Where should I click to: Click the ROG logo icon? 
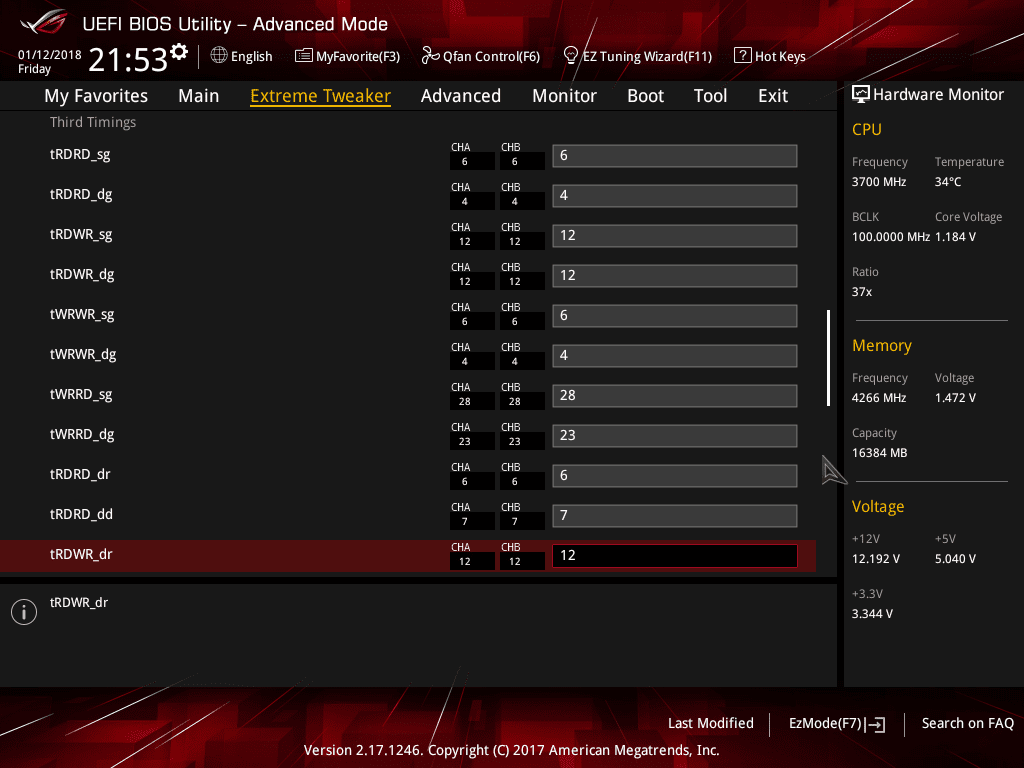pyautogui.click(x=44, y=23)
